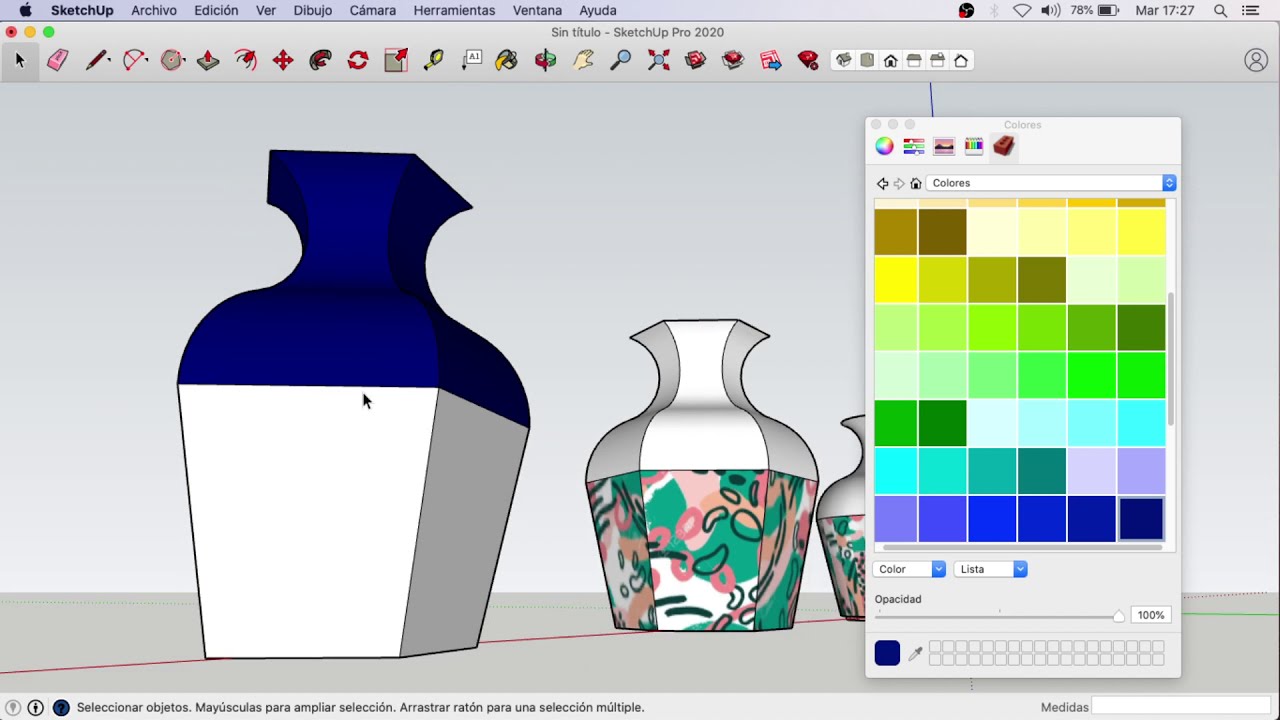Activate the Orbit camera tool
This screenshot has width=1280, height=720.
pyautogui.click(x=545, y=61)
